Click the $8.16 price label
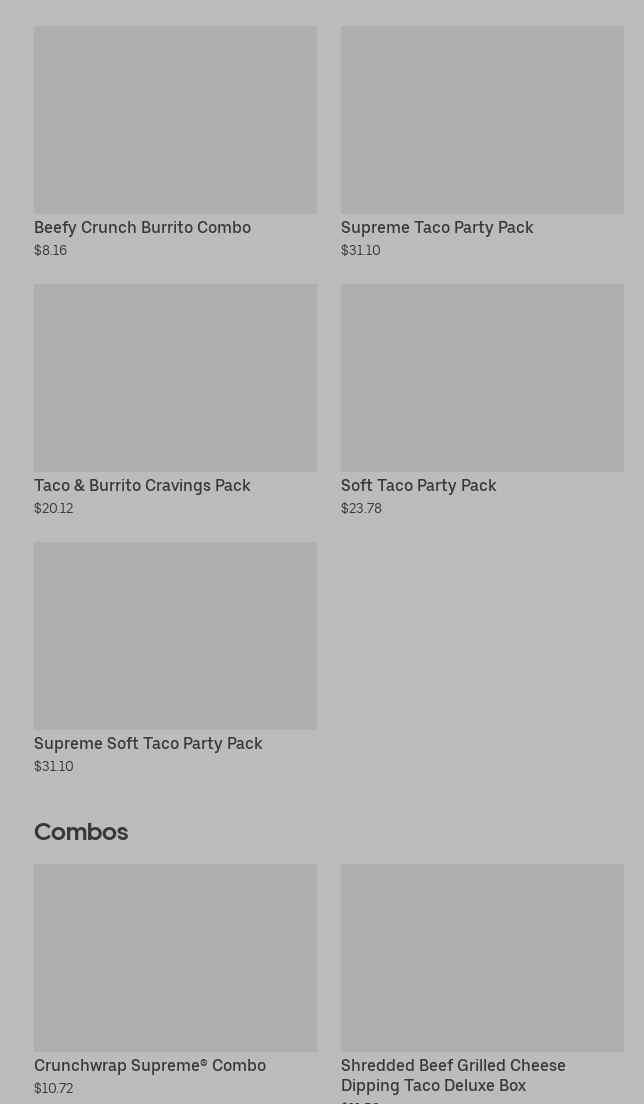 coord(50,251)
